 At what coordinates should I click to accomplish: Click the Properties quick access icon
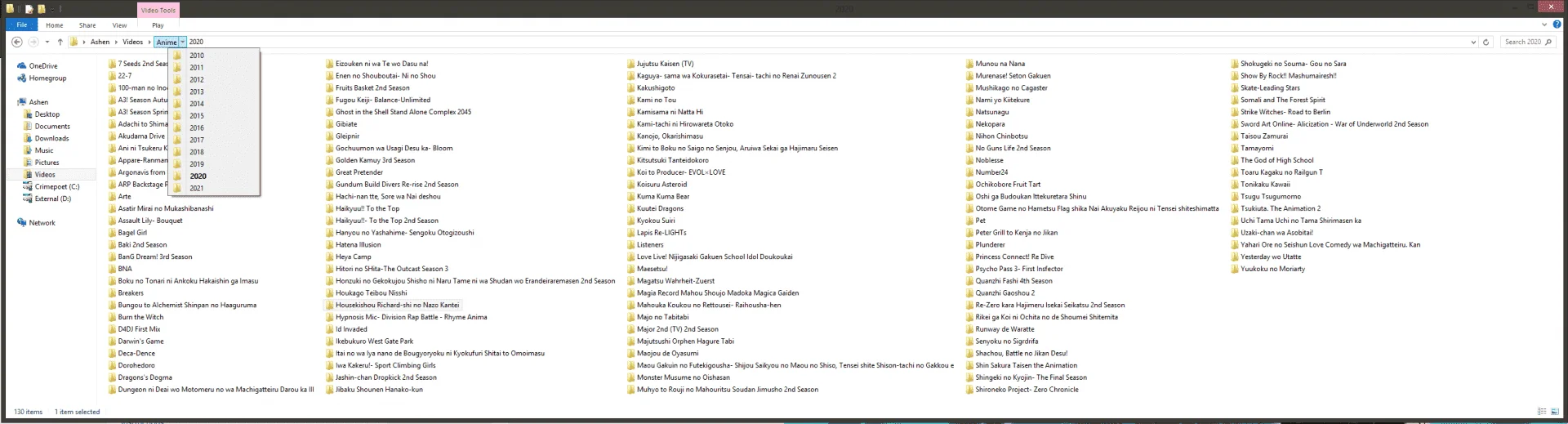coord(29,9)
